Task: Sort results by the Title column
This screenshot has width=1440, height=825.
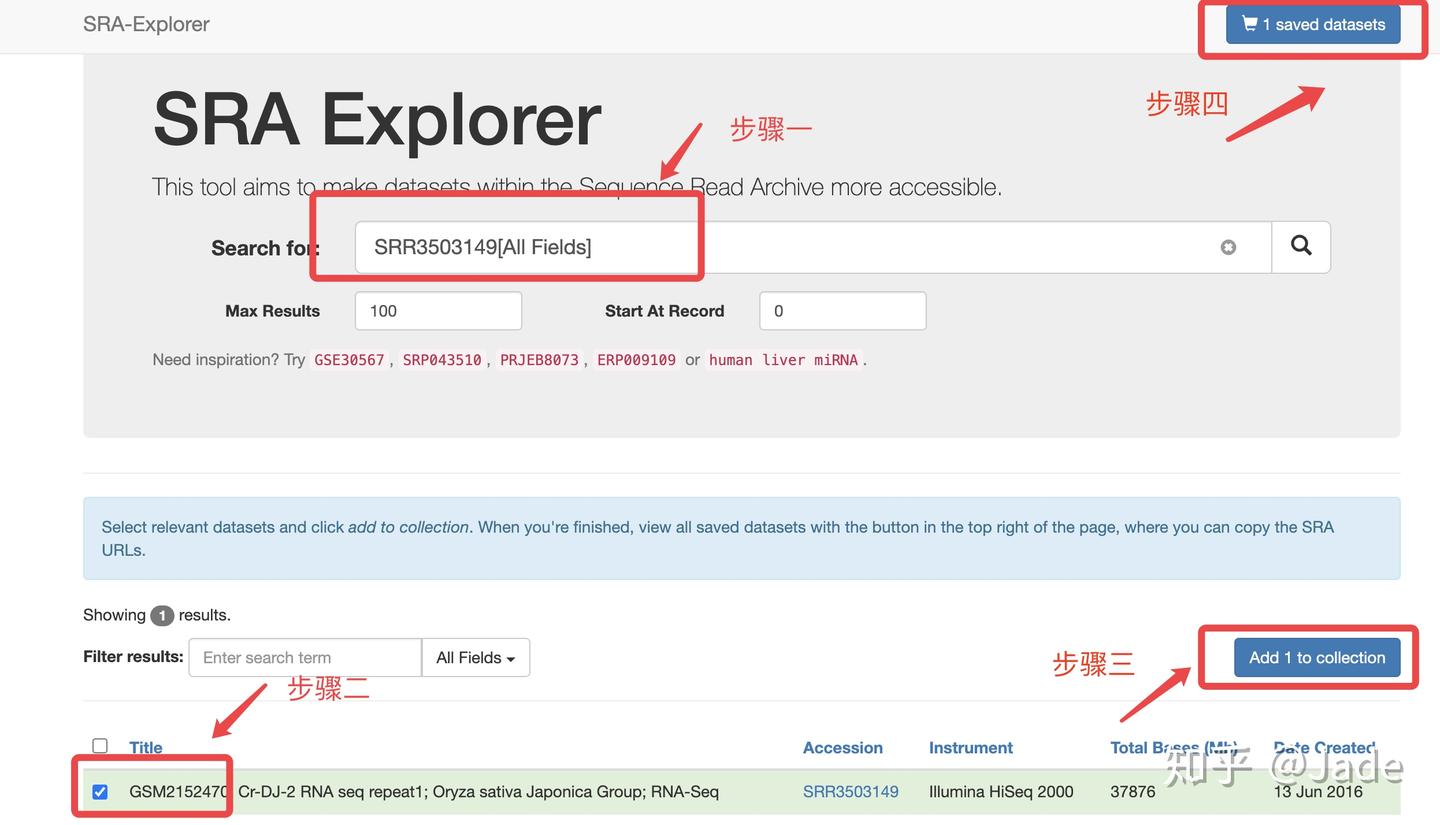Action: pyautogui.click(x=145, y=747)
